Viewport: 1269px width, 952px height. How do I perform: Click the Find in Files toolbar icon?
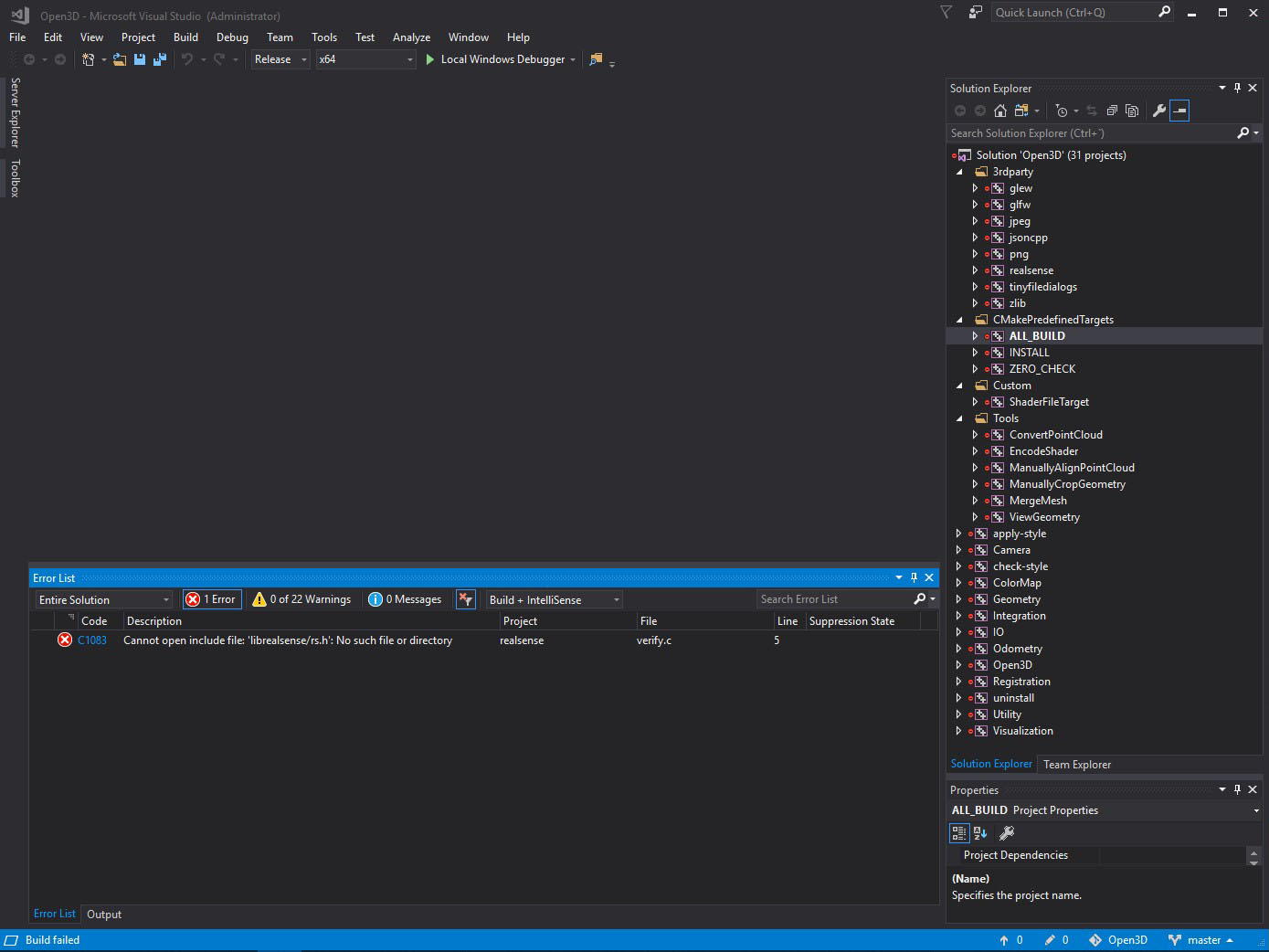click(596, 59)
